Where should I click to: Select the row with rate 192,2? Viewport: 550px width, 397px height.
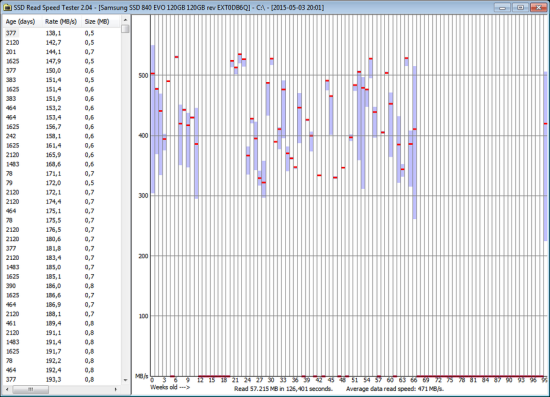click(61, 361)
